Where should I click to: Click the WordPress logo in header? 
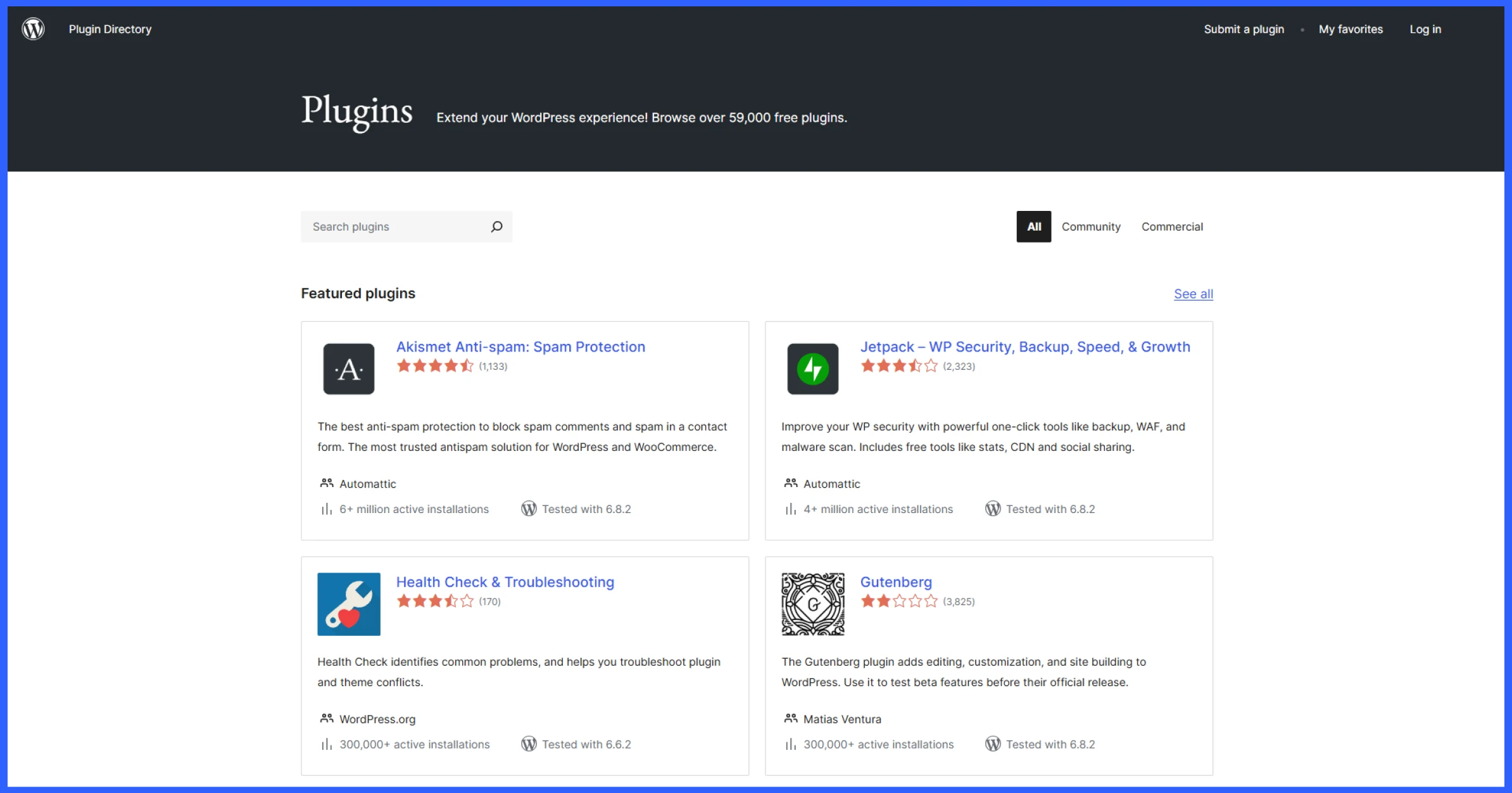[x=33, y=29]
